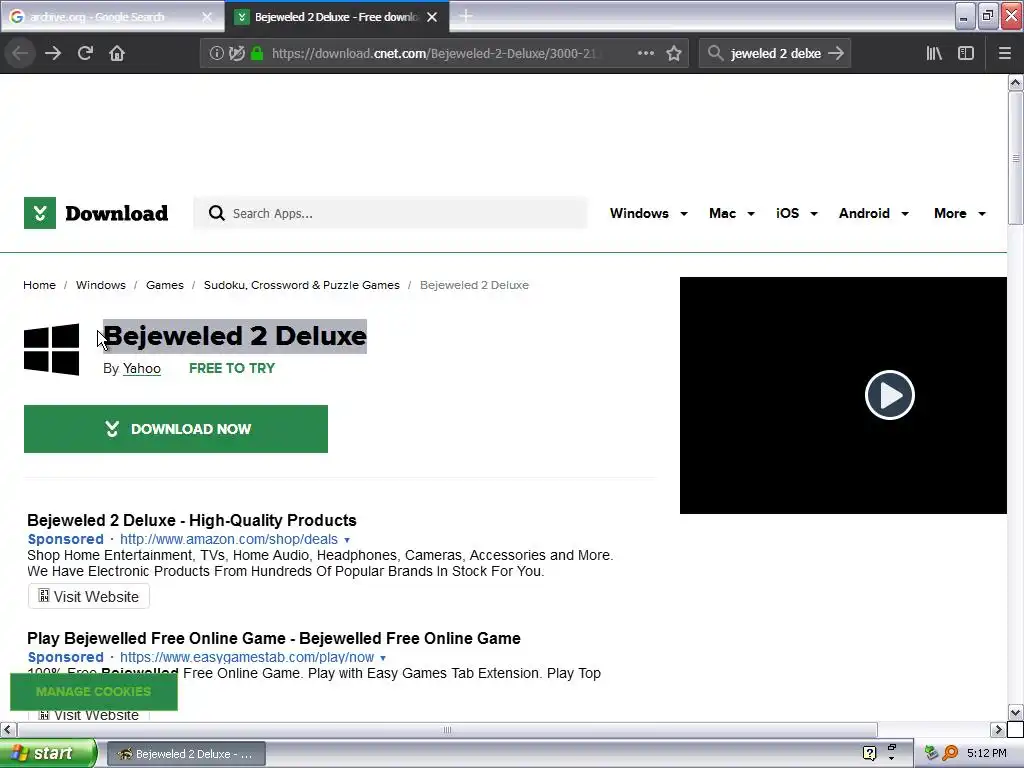The width and height of the screenshot is (1024, 768).
Task: Click the vertical scrollbar down arrow
Action: pos(1015,712)
